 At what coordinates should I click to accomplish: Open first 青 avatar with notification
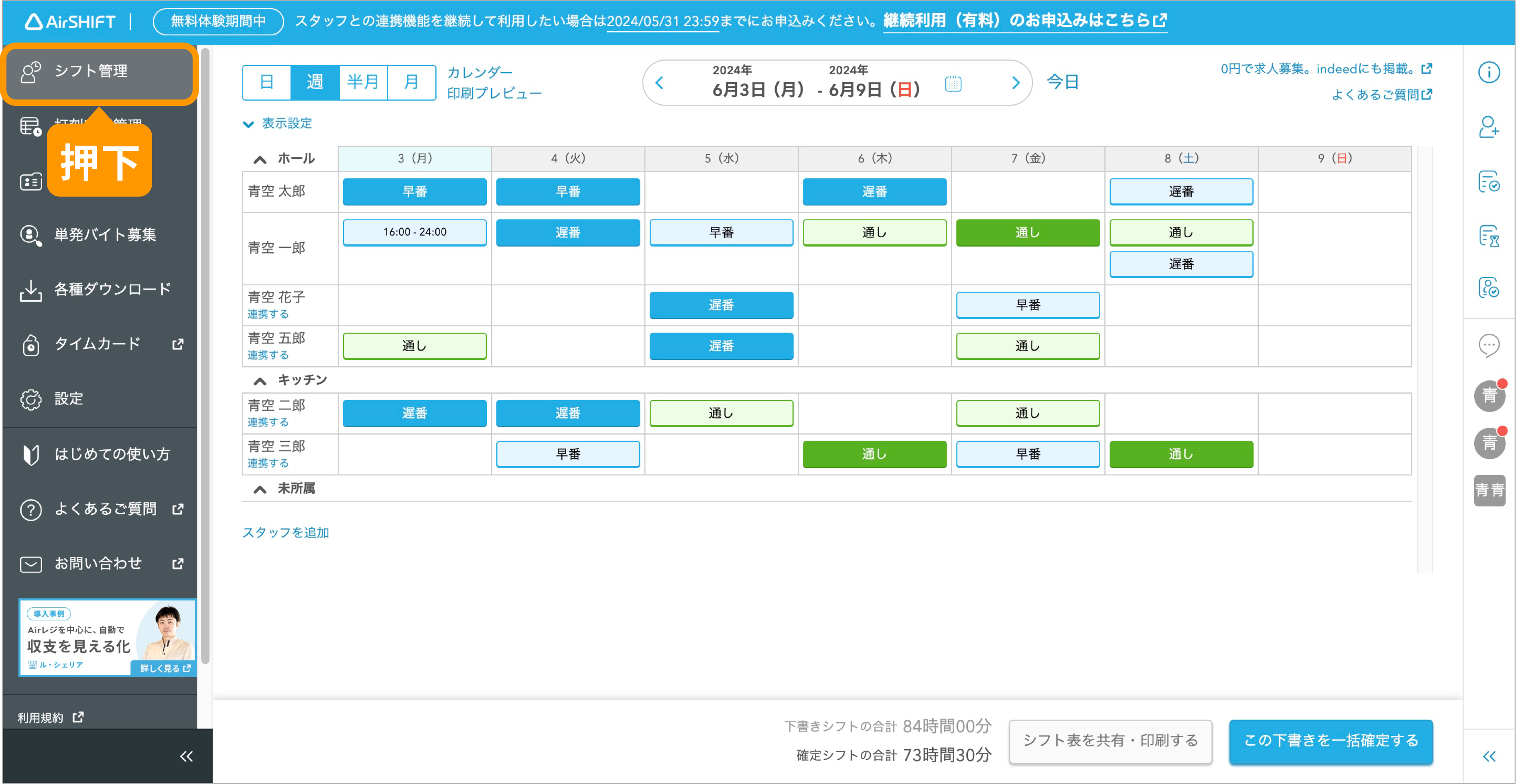click(x=1490, y=396)
